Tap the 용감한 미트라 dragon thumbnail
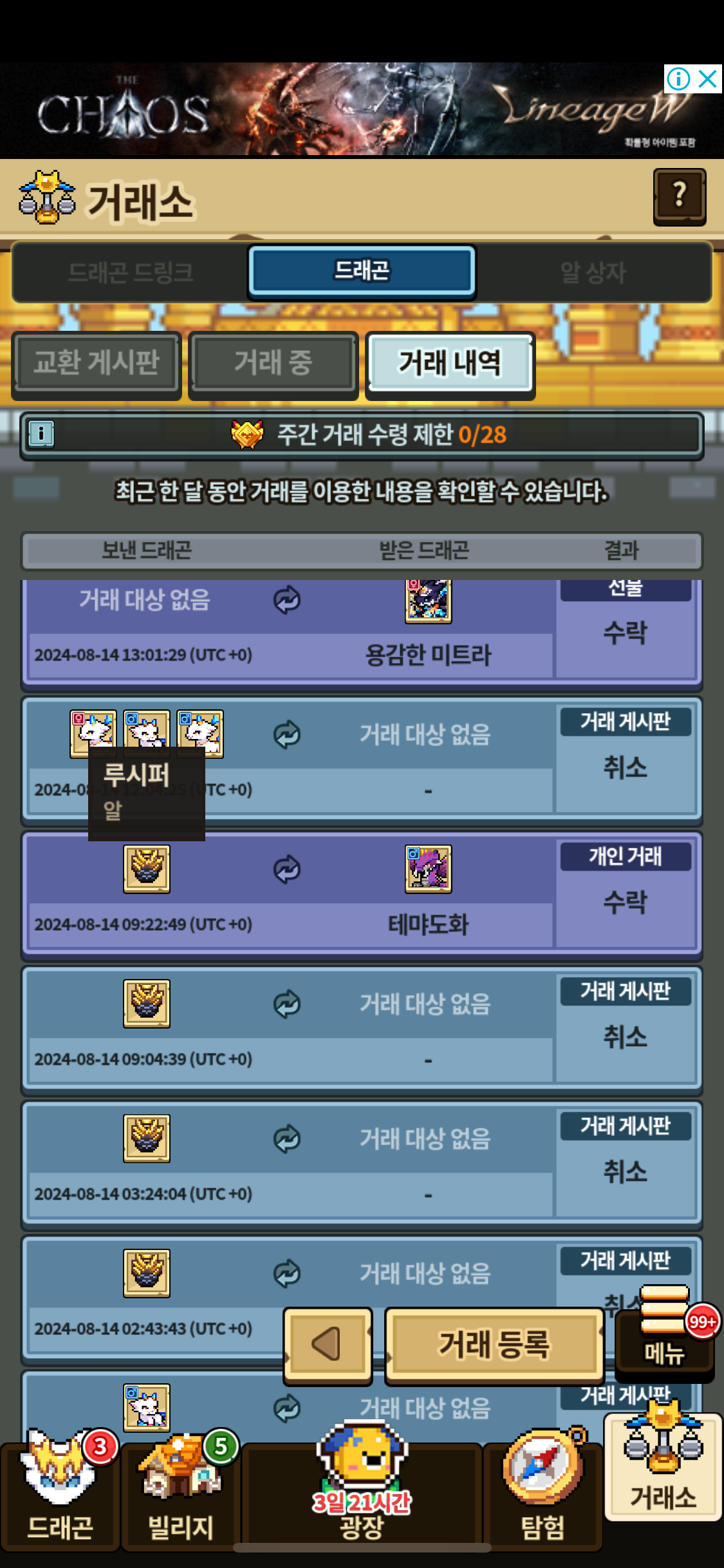Image resolution: width=724 pixels, height=1568 pixels. pyautogui.click(x=428, y=601)
